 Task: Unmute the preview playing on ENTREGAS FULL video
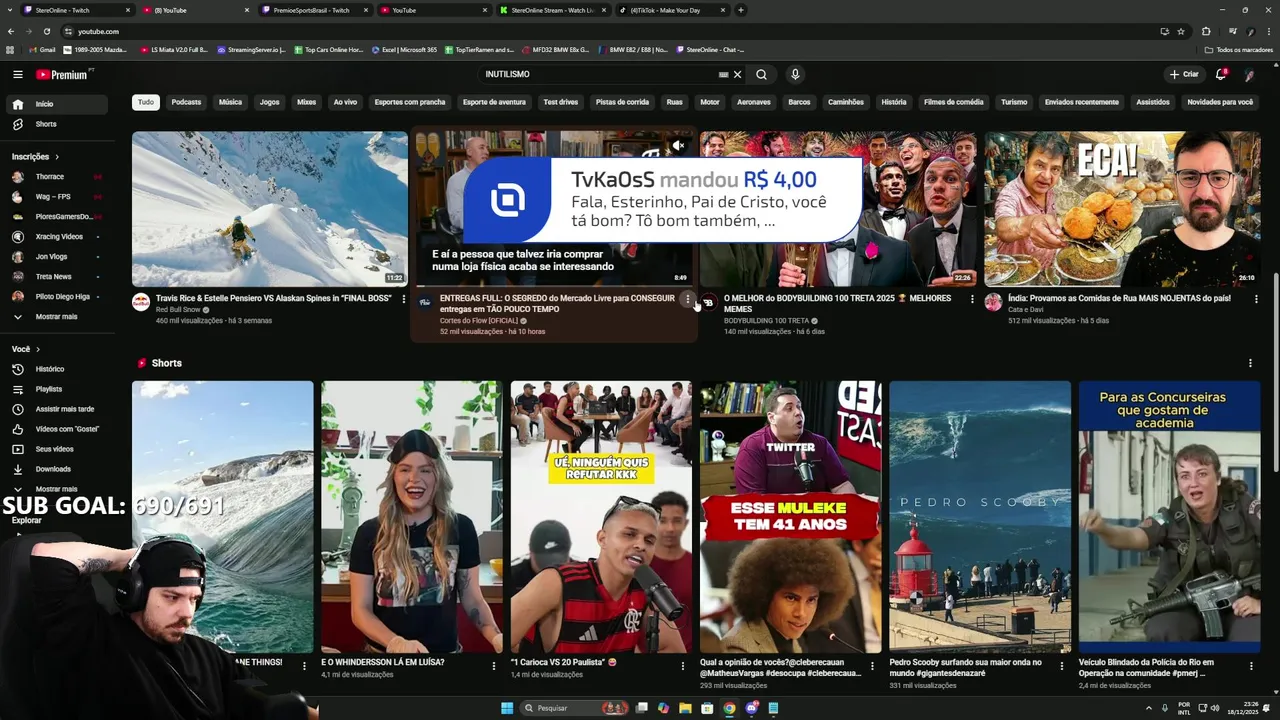678,146
